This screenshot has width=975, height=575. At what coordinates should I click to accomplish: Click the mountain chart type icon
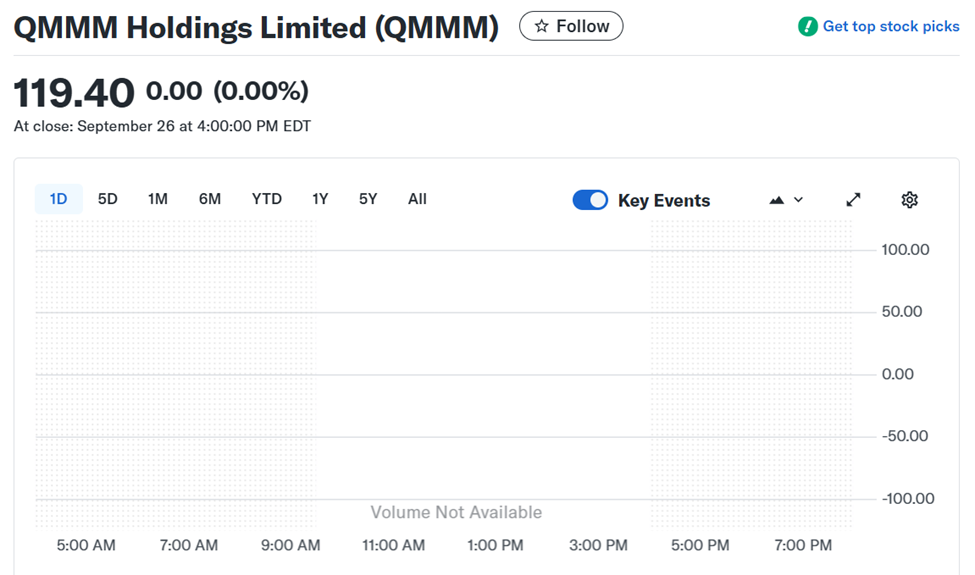click(777, 200)
